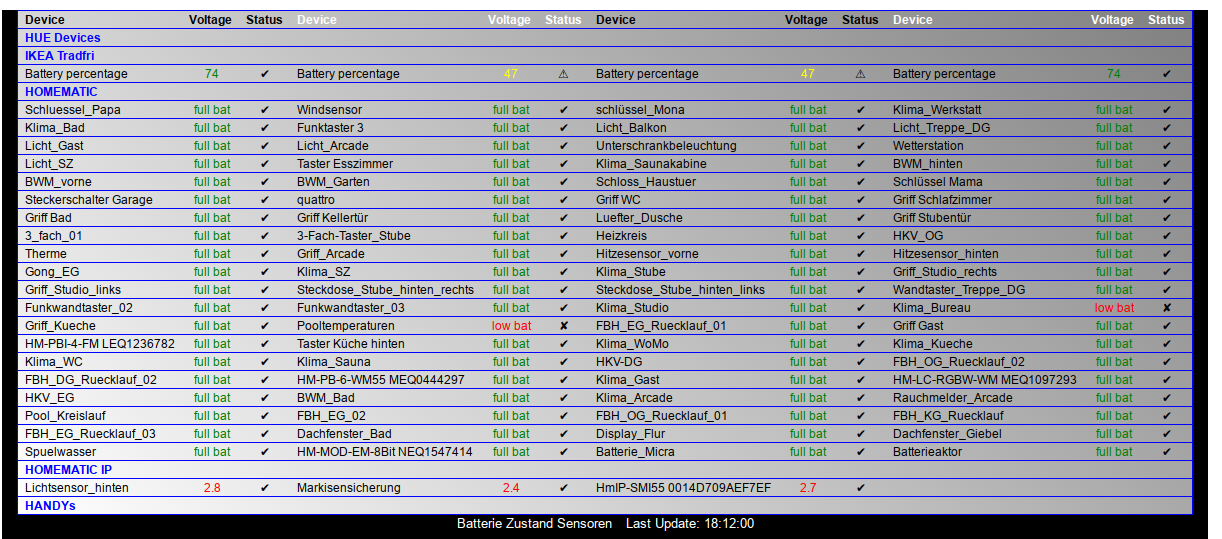The height and width of the screenshot is (539, 1222).
Task: Select the Dachfenster_Giebel device name
Action: click(948, 434)
